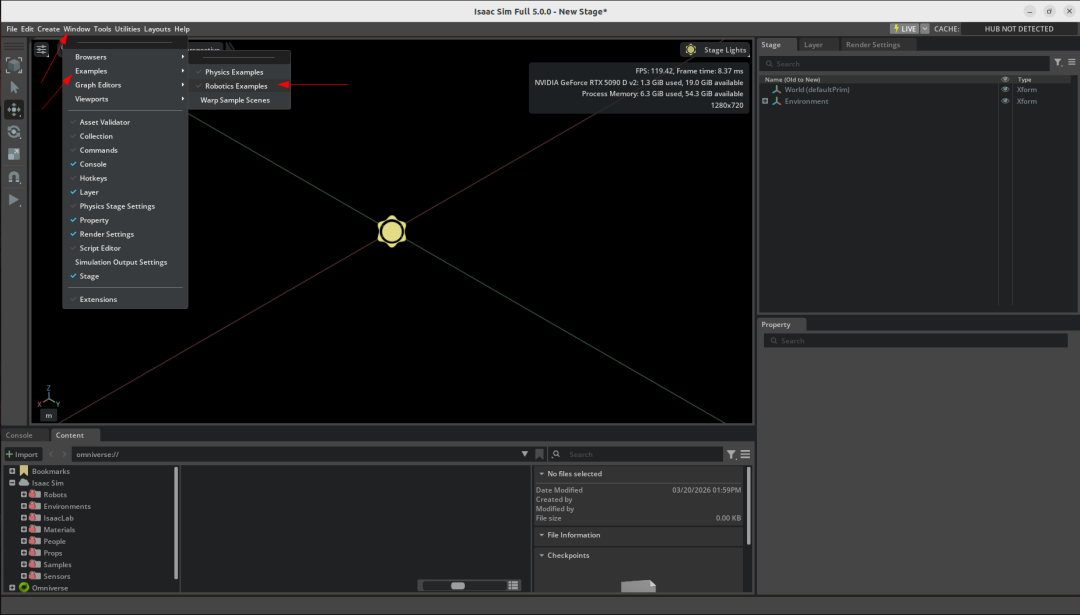This screenshot has width=1080, height=615.
Task: Click Import button in Content browser
Action: pyautogui.click(x=22, y=454)
